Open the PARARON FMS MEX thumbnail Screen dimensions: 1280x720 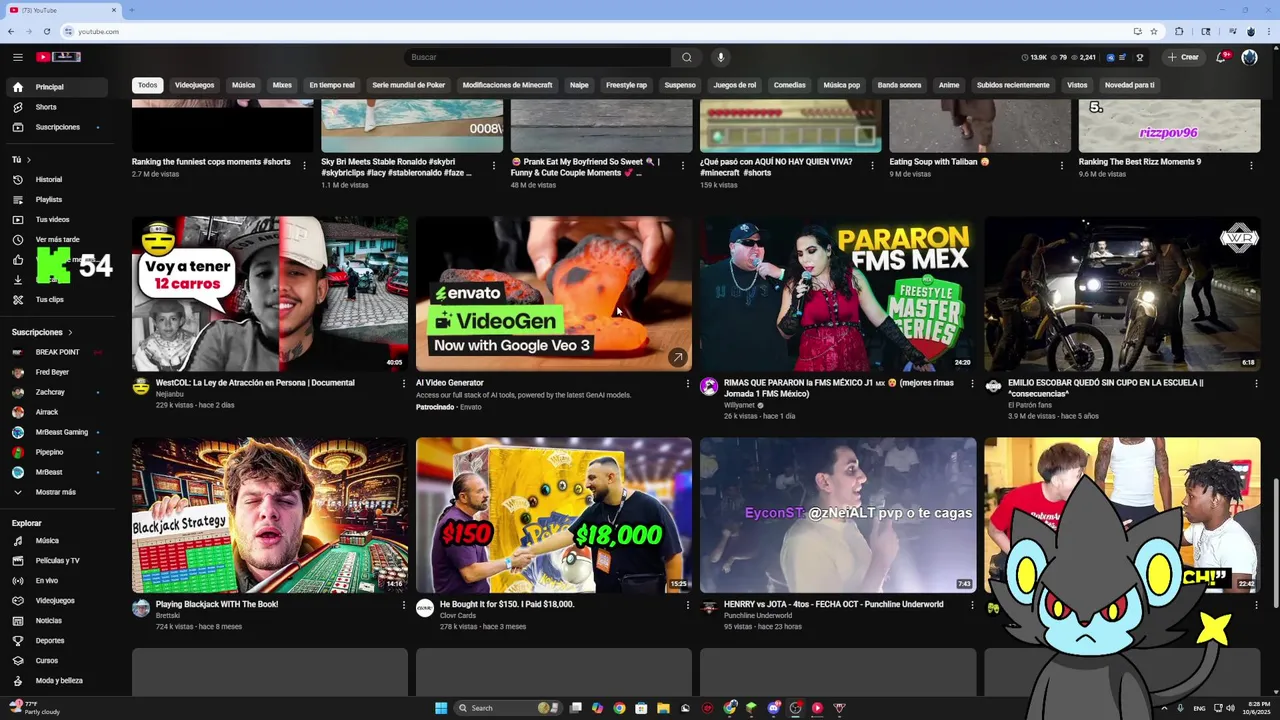click(837, 294)
